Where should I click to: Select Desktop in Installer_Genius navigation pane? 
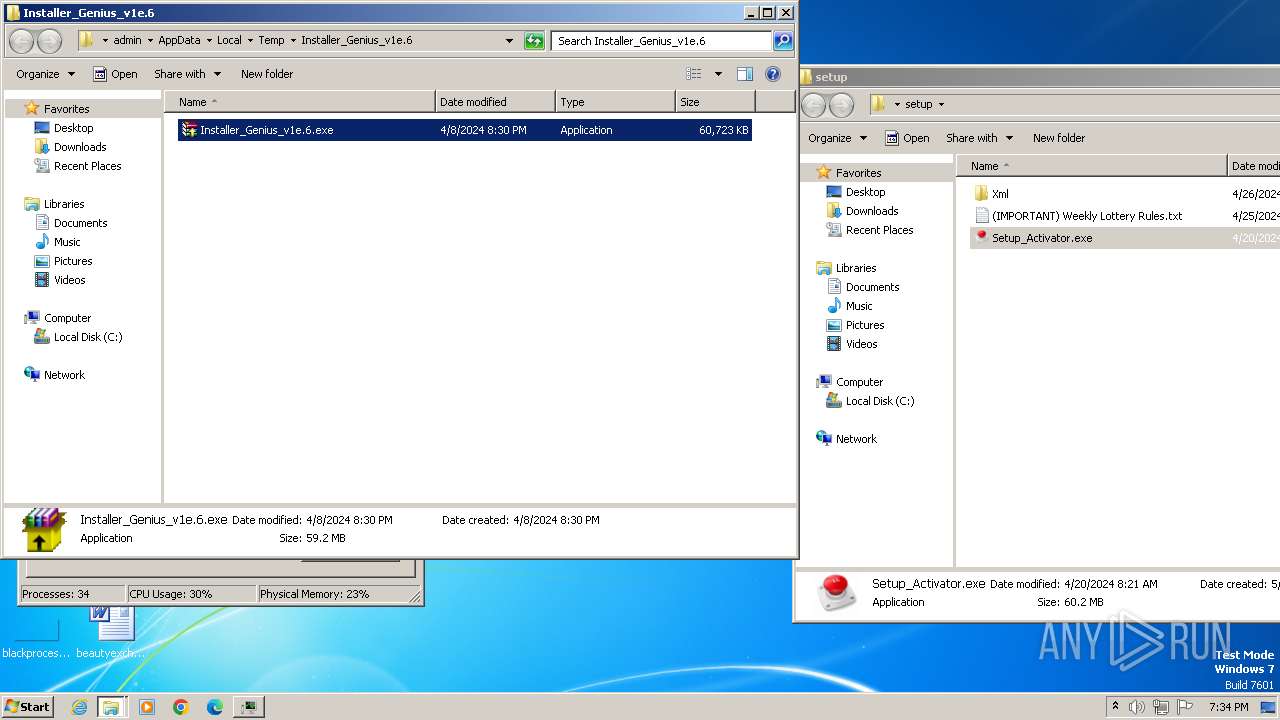point(64,128)
